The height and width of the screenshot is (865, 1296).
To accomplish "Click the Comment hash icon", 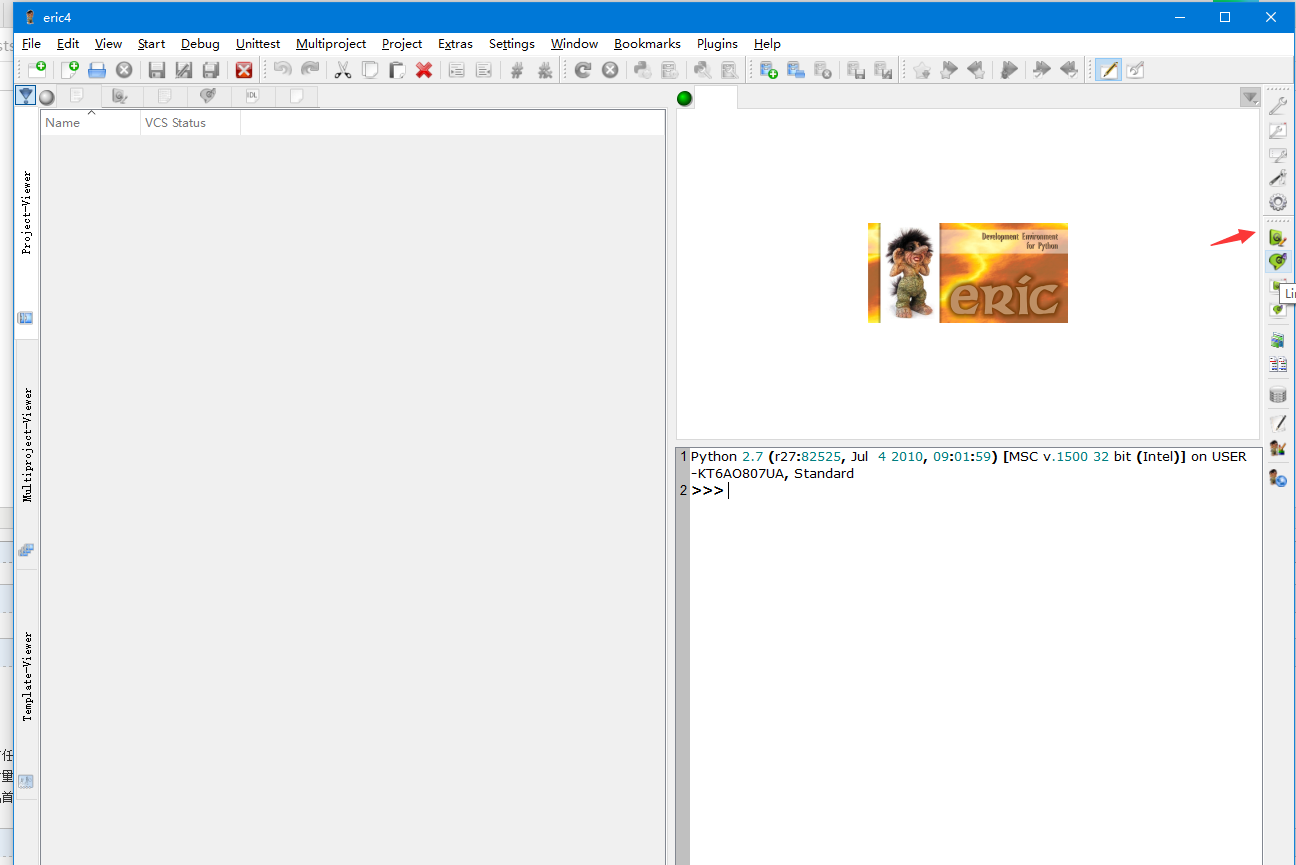I will pos(517,70).
